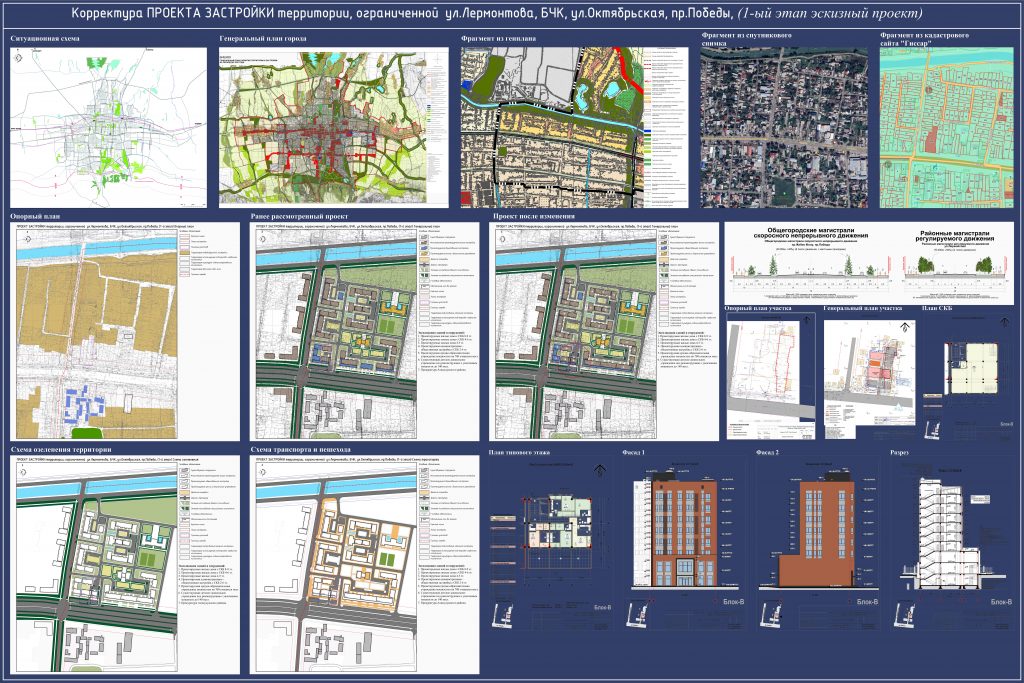The width and height of the screenshot is (1024, 683).
Task: Open the project-after-changes plan drawing
Action: click(x=604, y=332)
